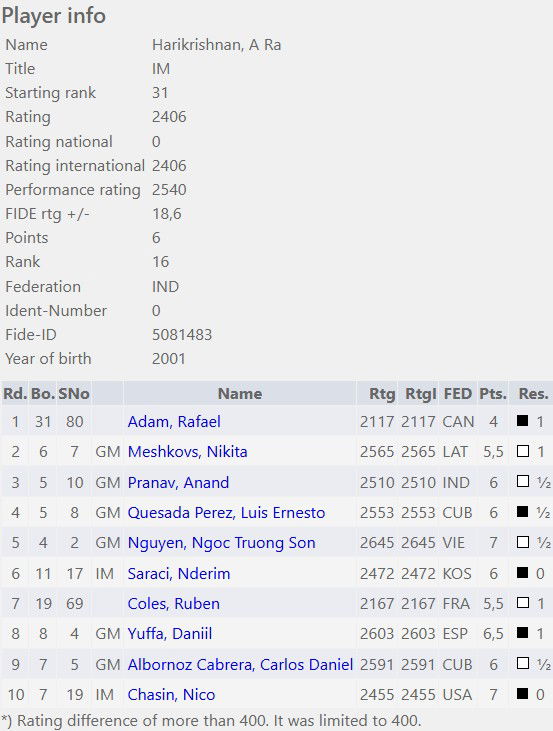Open Albornoz Cabrera, Carlos Daniel profile
The image size is (553, 731).
click(240, 664)
